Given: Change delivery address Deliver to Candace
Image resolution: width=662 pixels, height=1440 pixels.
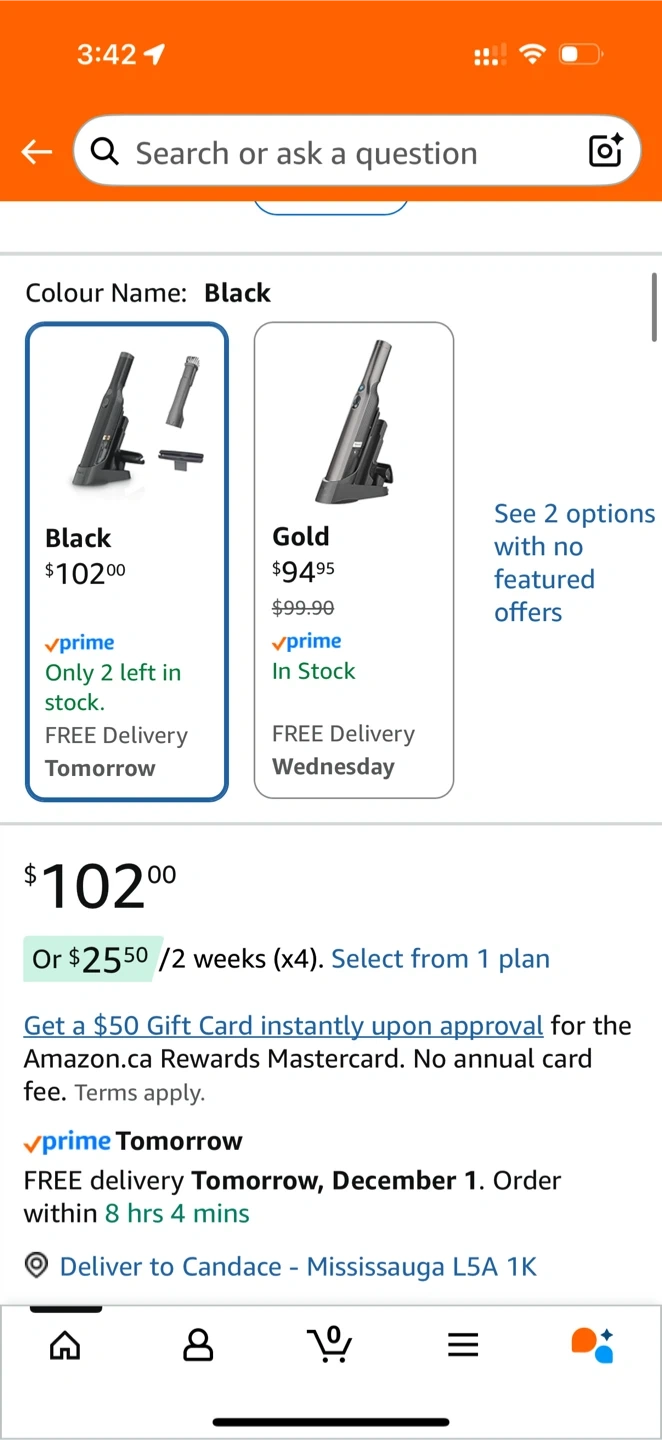Looking at the screenshot, I should point(298,1267).
